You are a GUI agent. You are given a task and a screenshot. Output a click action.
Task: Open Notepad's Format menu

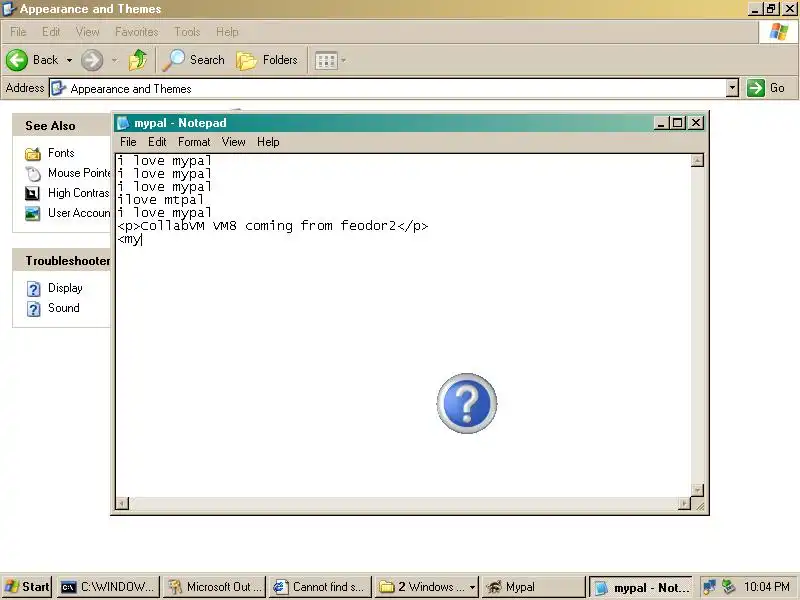(194, 142)
